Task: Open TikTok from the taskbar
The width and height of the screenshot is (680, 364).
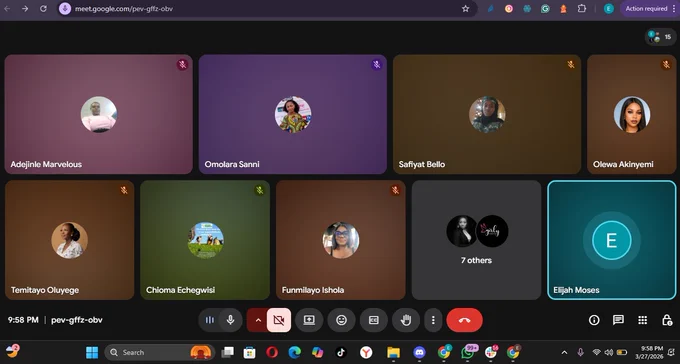Action: [340, 352]
